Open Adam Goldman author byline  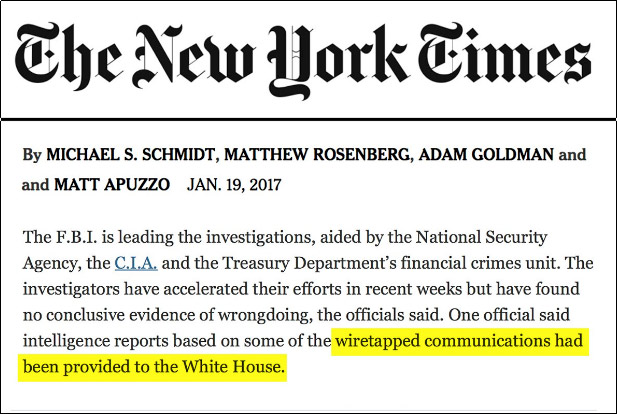pyautogui.click(x=486, y=154)
